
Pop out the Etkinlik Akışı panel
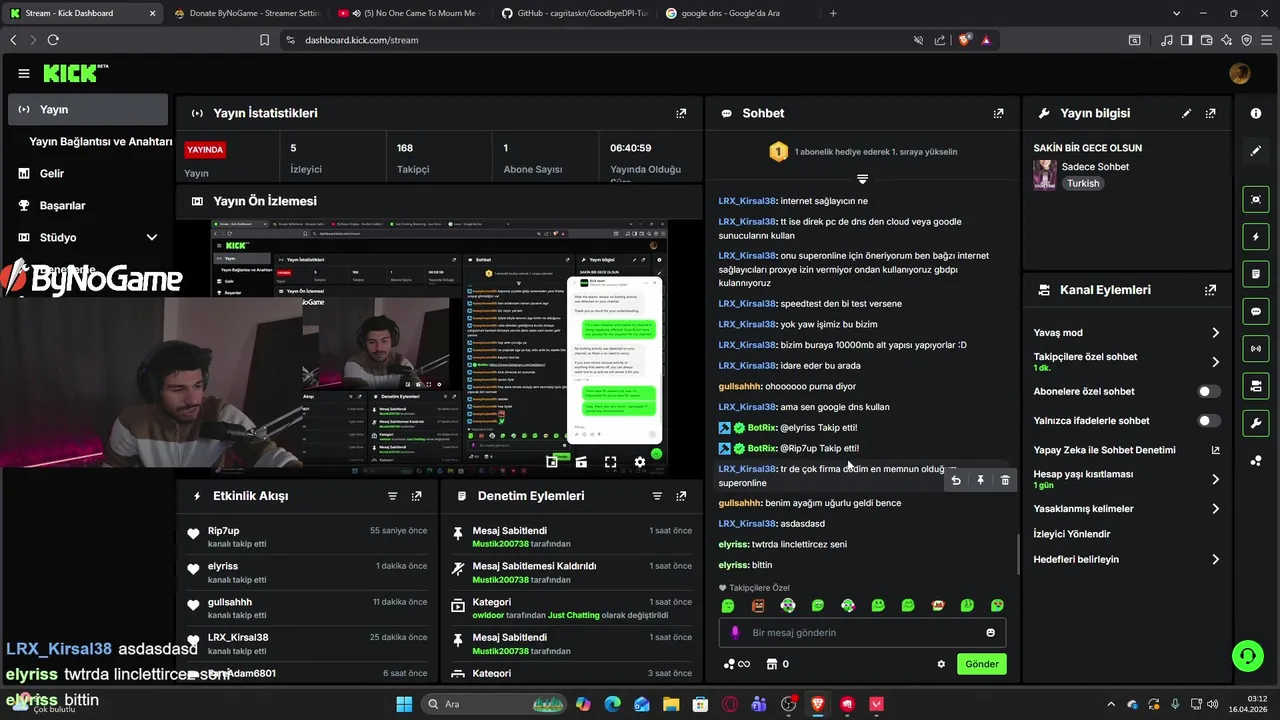click(416, 496)
